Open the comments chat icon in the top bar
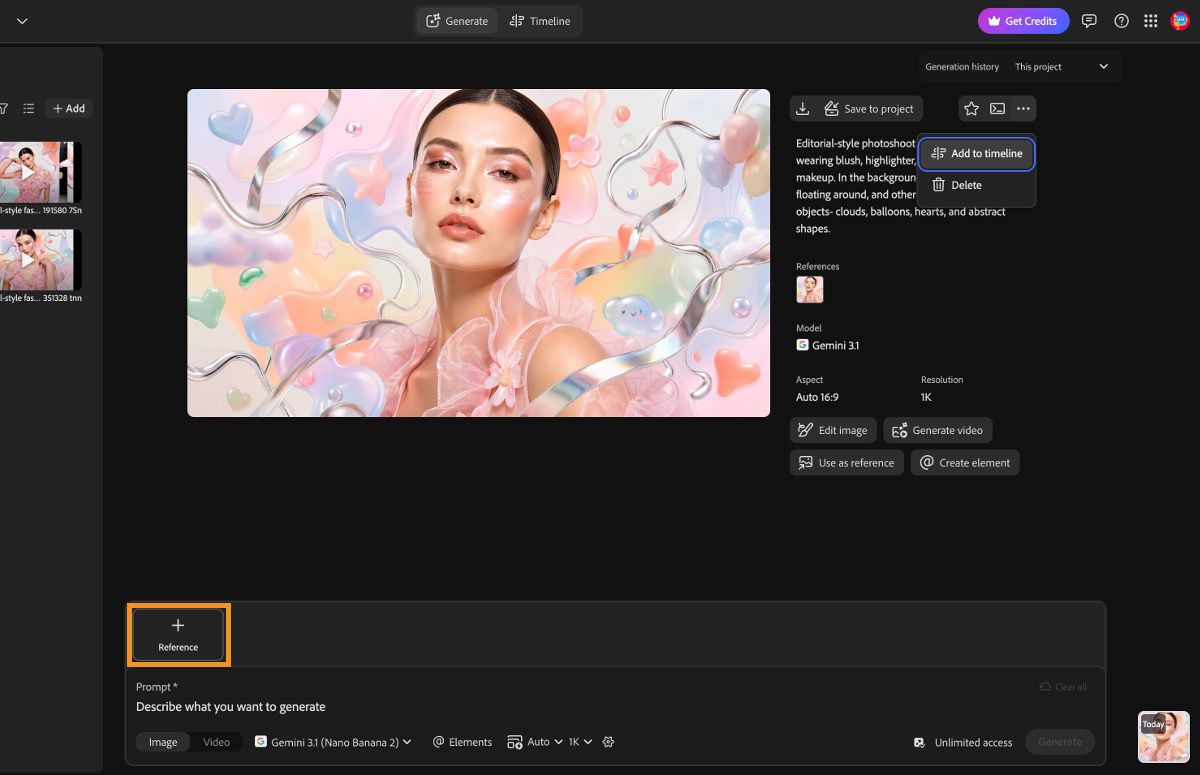 (x=1090, y=21)
